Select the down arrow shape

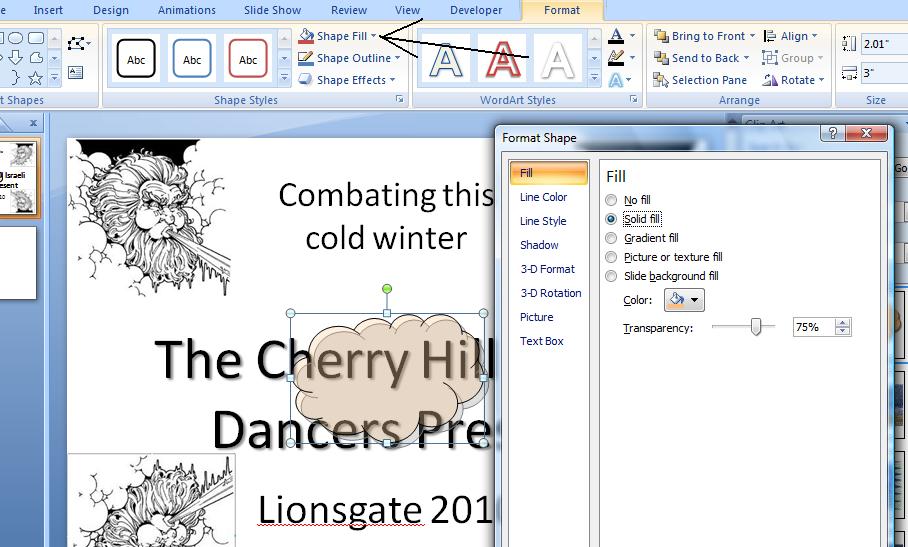tap(16, 57)
